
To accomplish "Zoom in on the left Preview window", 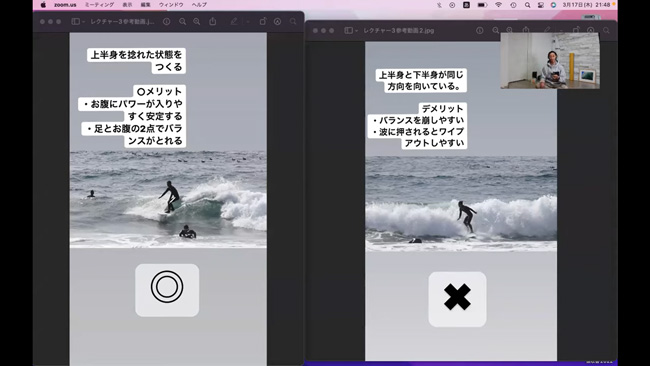I will pos(196,22).
